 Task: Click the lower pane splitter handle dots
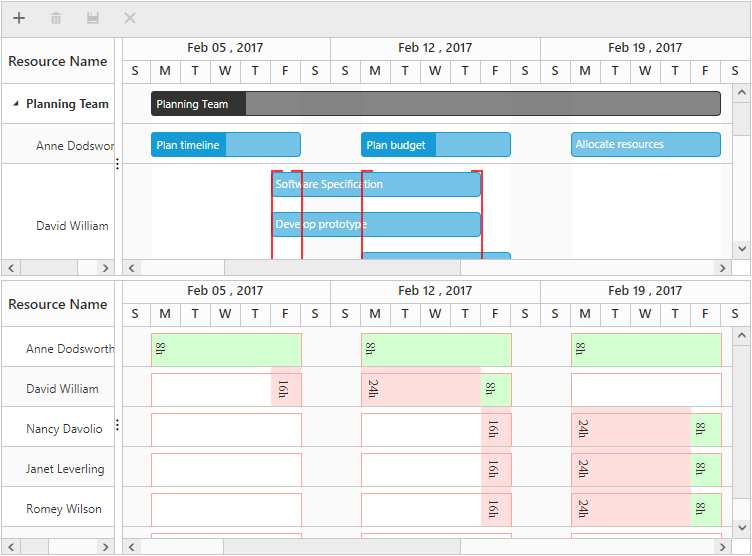[x=118, y=426]
